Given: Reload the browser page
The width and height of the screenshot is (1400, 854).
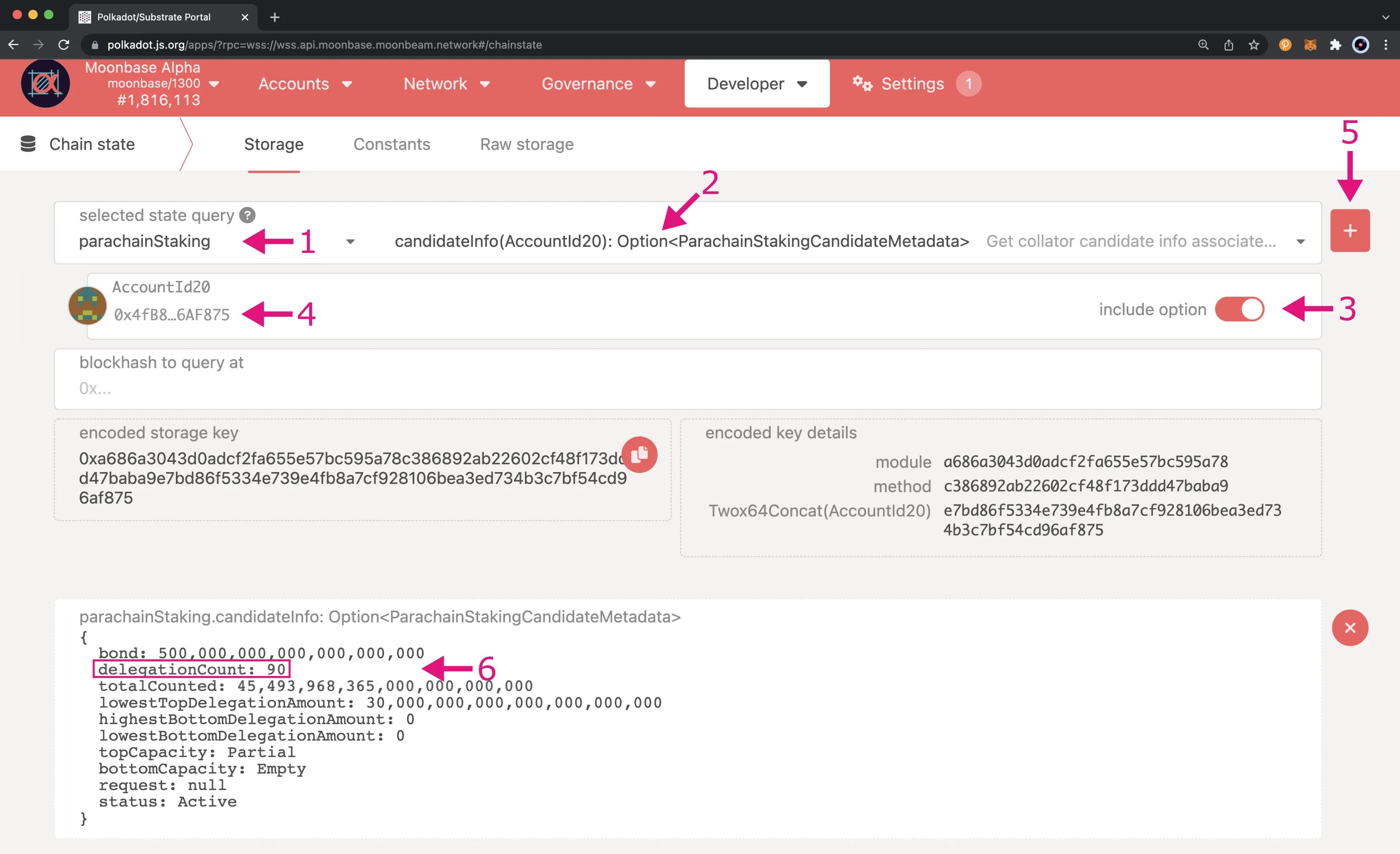Looking at the screenshot, I should click(x=63, y=45).
